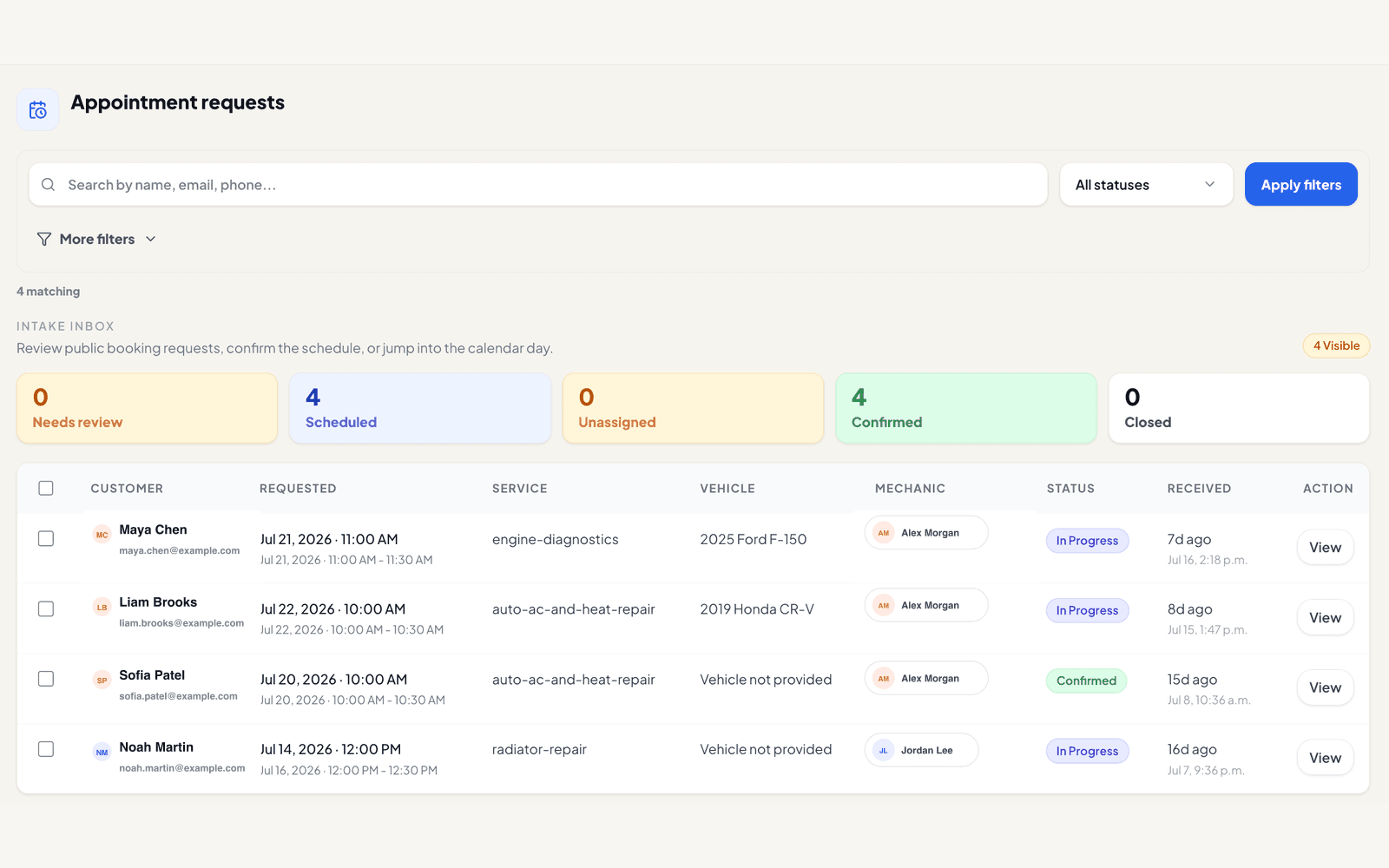Focus the search by name field
The height and width of the screenshot is (868, 1389).
pyautogui.click(x=538, y=185)
